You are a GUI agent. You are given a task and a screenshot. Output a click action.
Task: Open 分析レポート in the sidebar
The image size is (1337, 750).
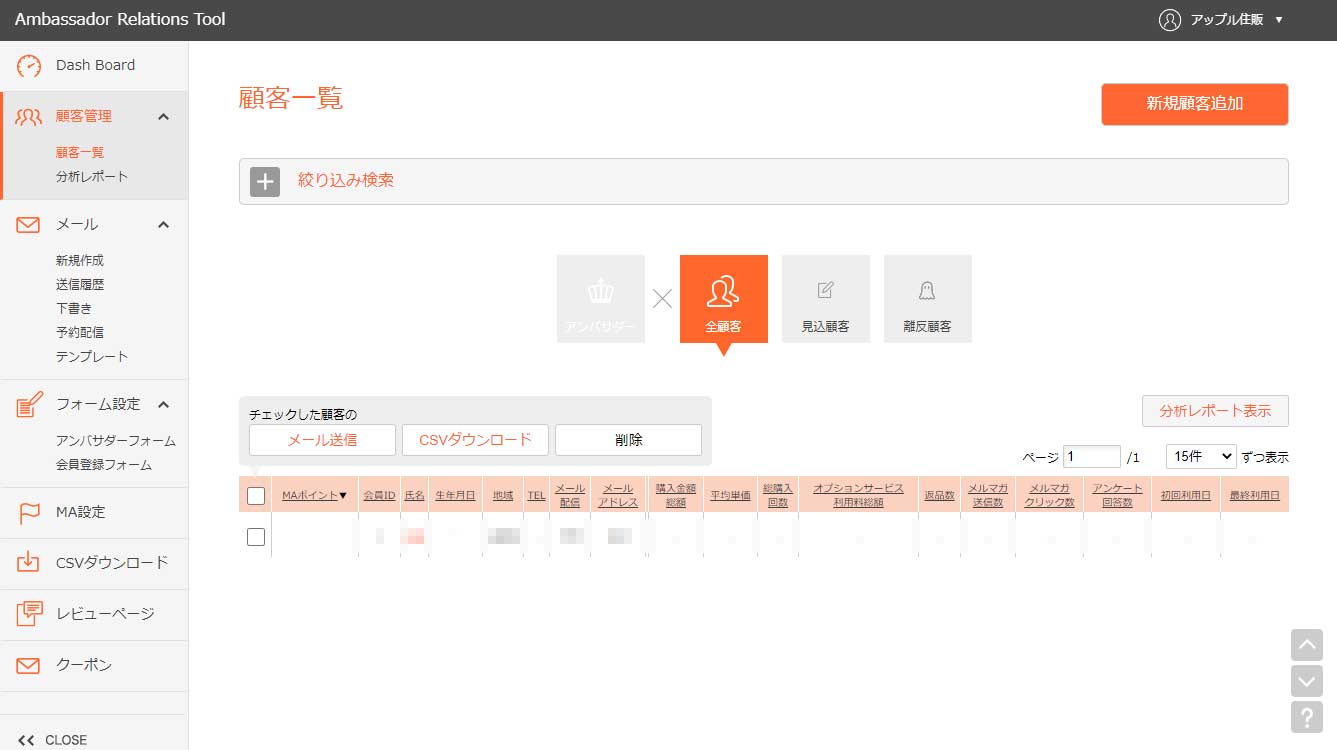[92, 177]
